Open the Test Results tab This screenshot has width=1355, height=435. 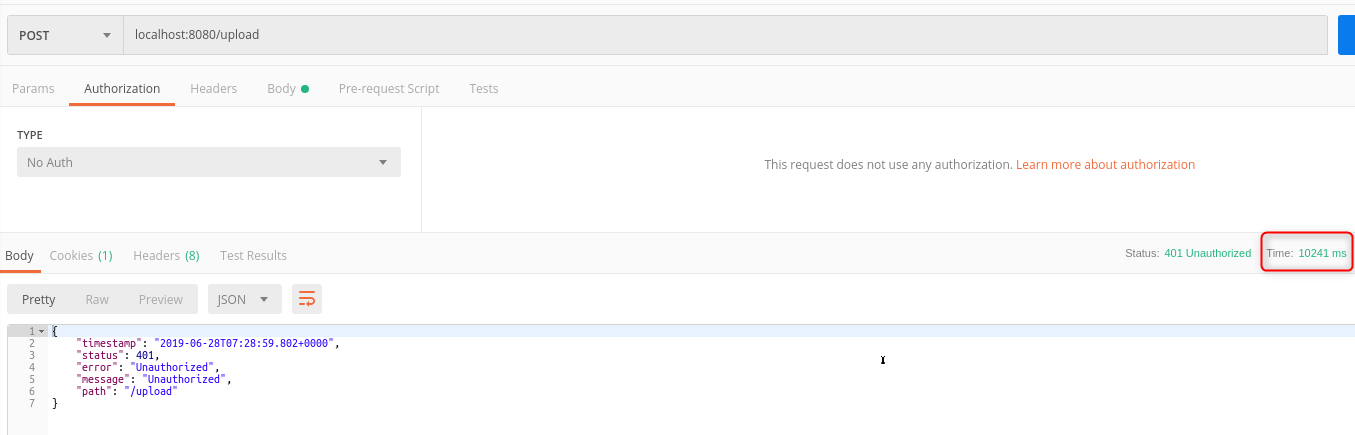coord(253,255)
